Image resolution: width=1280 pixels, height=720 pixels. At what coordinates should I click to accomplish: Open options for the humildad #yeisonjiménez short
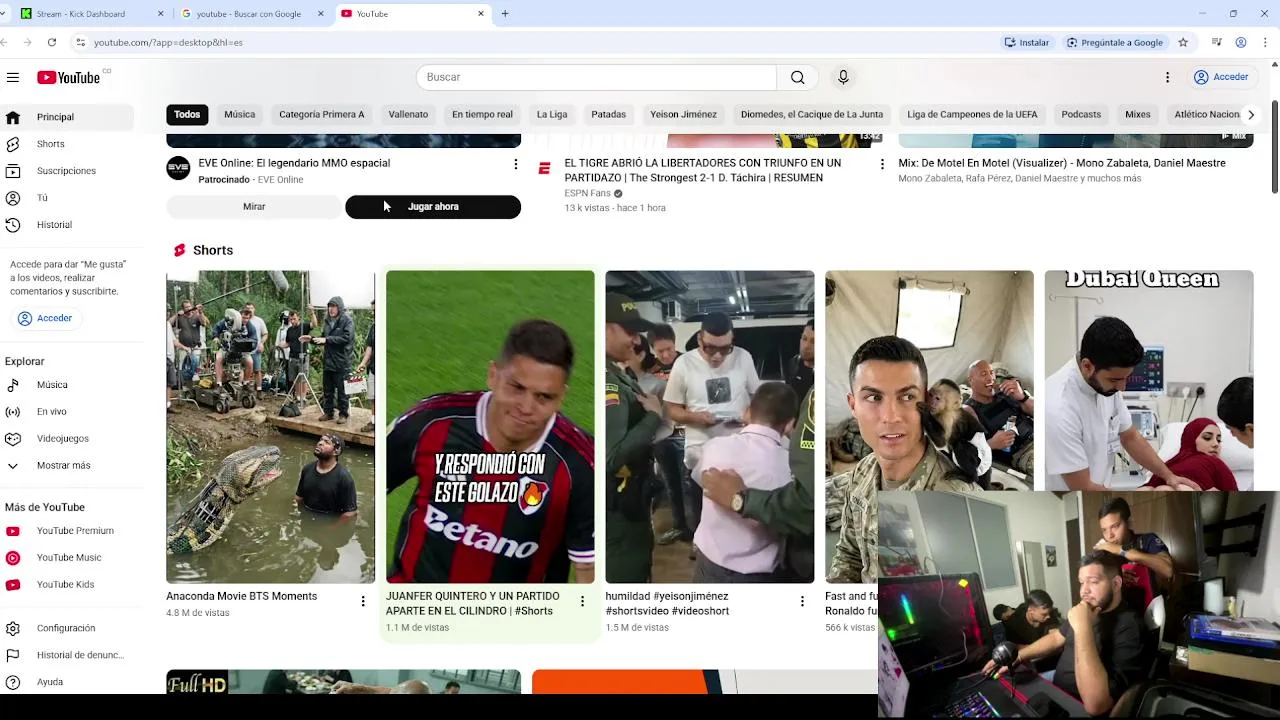click(x=802, y=601)
